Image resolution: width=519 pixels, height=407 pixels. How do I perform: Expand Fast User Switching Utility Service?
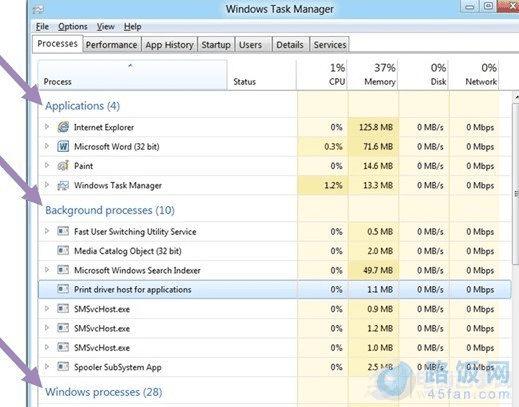pyautogui.click(x=47, y=231)
